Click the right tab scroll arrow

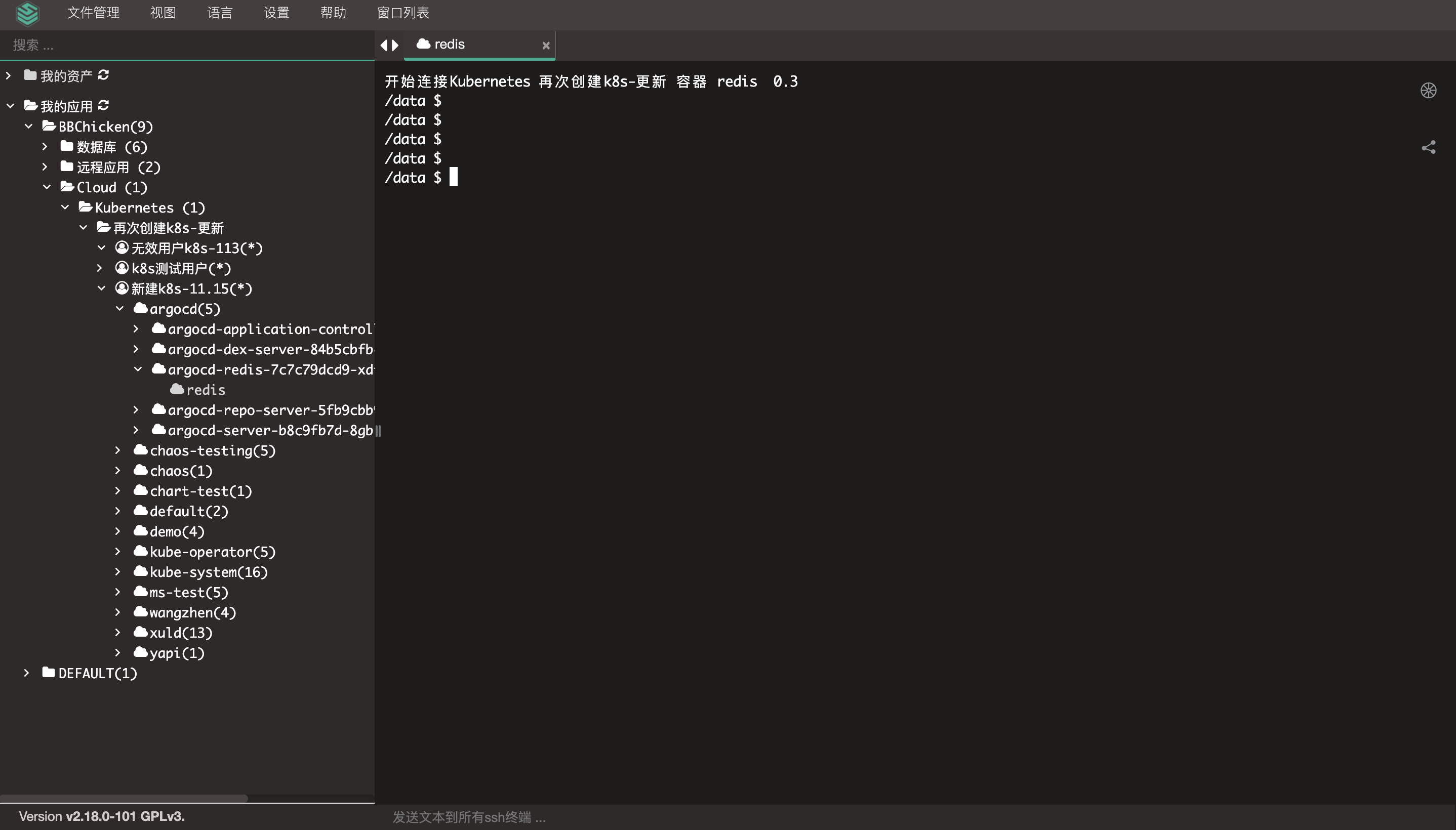[395, 45]
